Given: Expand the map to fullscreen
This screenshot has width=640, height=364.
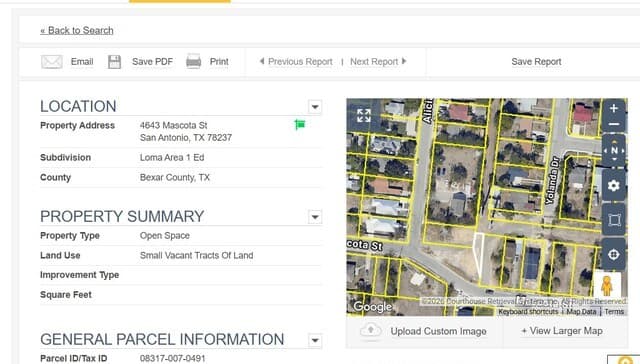Looking at the screenshot, I should tap(364, 115).
